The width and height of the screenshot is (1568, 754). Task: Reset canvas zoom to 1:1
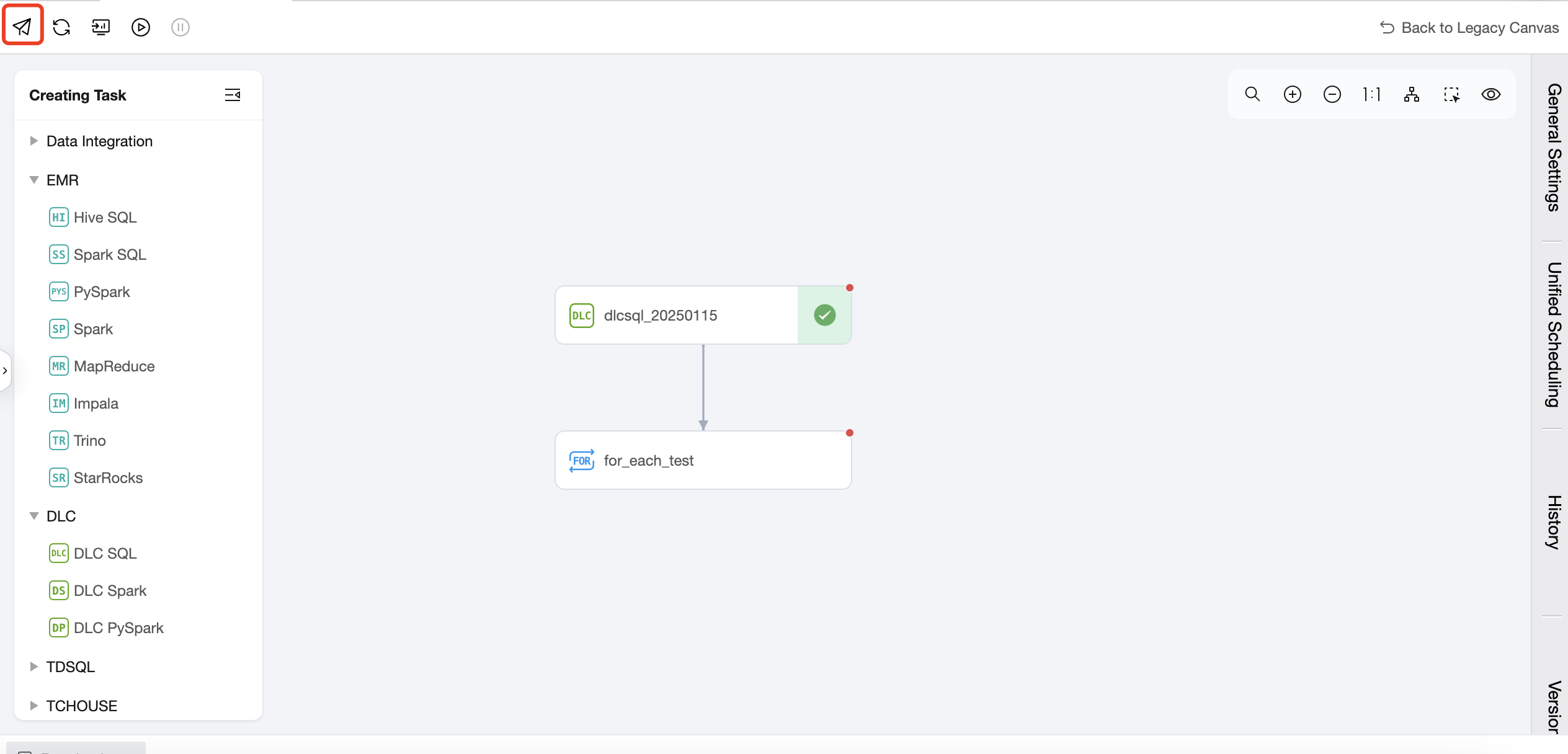pyautogui.click(x=1371, y=94)
